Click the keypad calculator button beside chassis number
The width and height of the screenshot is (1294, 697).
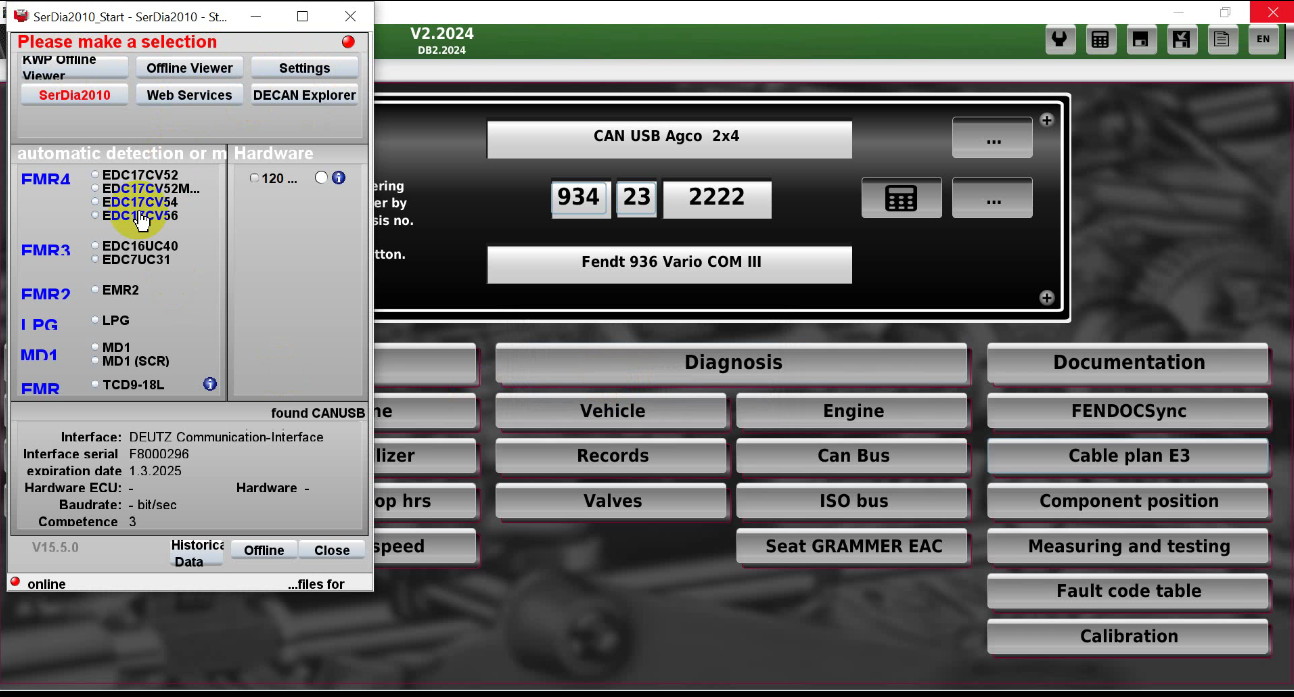click(901, 198)
